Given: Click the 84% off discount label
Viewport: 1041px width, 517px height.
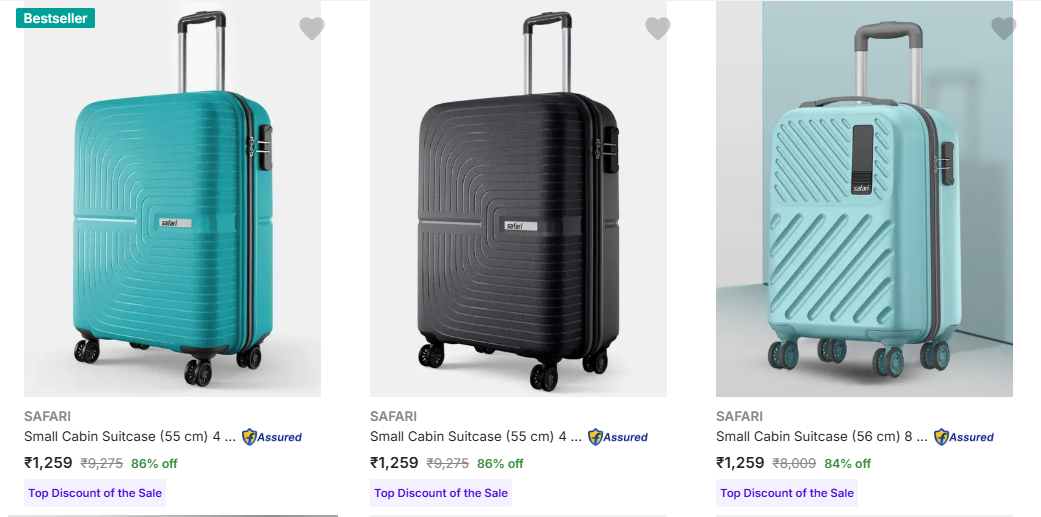Looking at the screenshot, I should (847, 464).
